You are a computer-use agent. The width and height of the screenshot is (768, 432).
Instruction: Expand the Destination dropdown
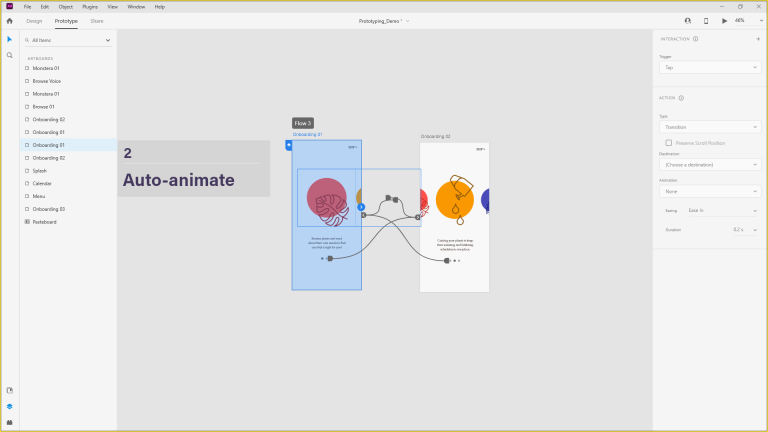click(709, 164)
